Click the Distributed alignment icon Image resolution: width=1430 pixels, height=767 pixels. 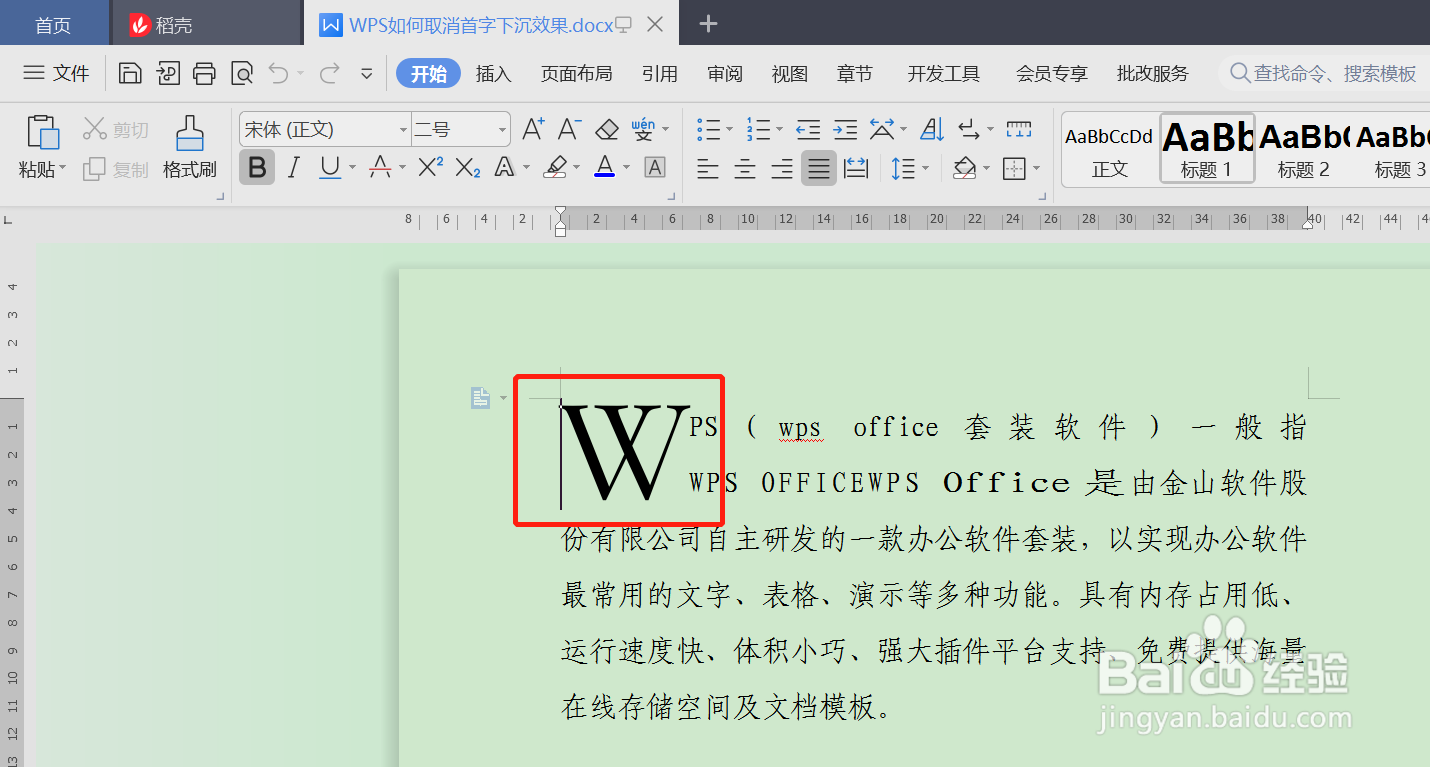(856, 168)
